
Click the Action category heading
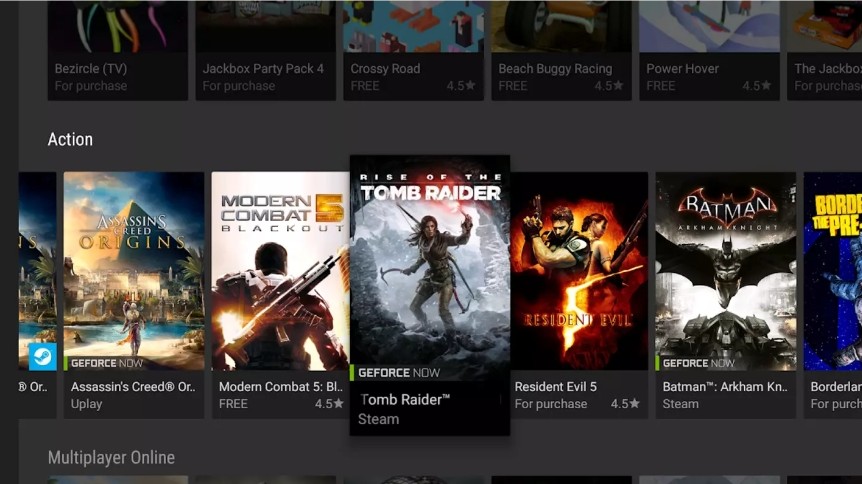pyautogui.click(x=70, y=139)
